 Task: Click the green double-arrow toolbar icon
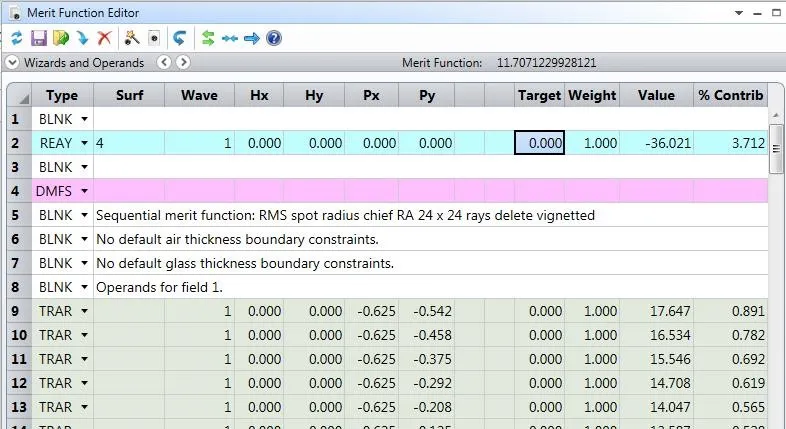pos(208,38)
